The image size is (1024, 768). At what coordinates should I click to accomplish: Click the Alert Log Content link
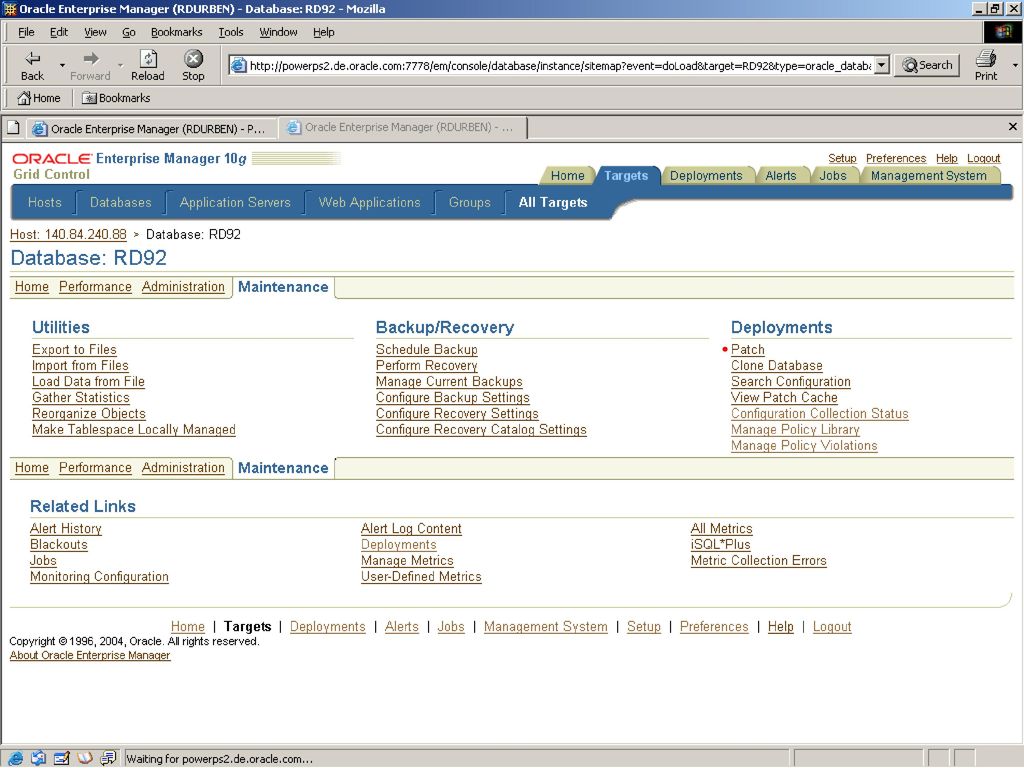[411, 528]
